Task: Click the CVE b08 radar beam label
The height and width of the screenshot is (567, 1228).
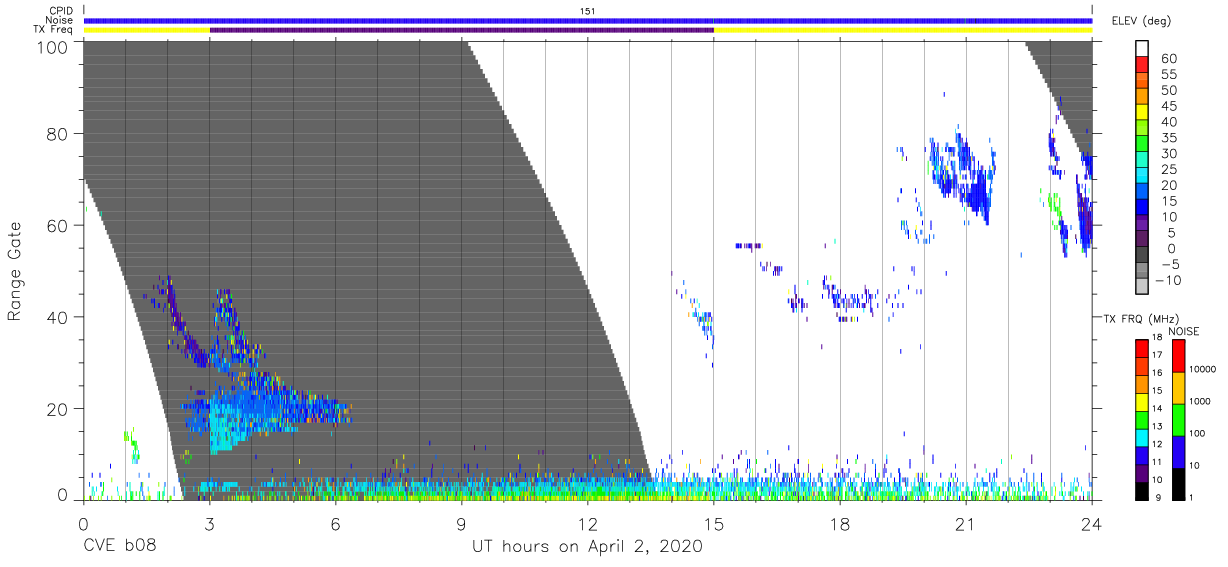Action: pos(119,546)
